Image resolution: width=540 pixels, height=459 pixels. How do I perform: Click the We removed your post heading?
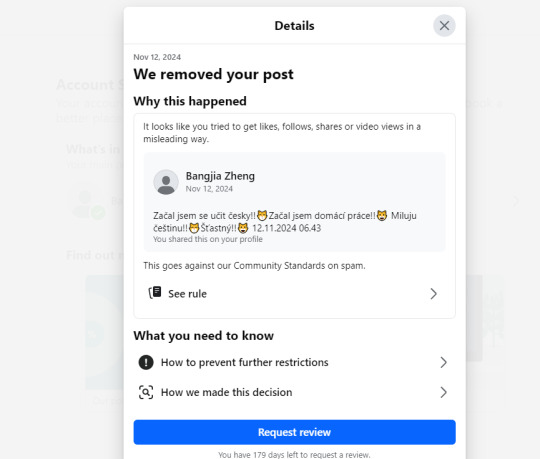coord(214,74)
